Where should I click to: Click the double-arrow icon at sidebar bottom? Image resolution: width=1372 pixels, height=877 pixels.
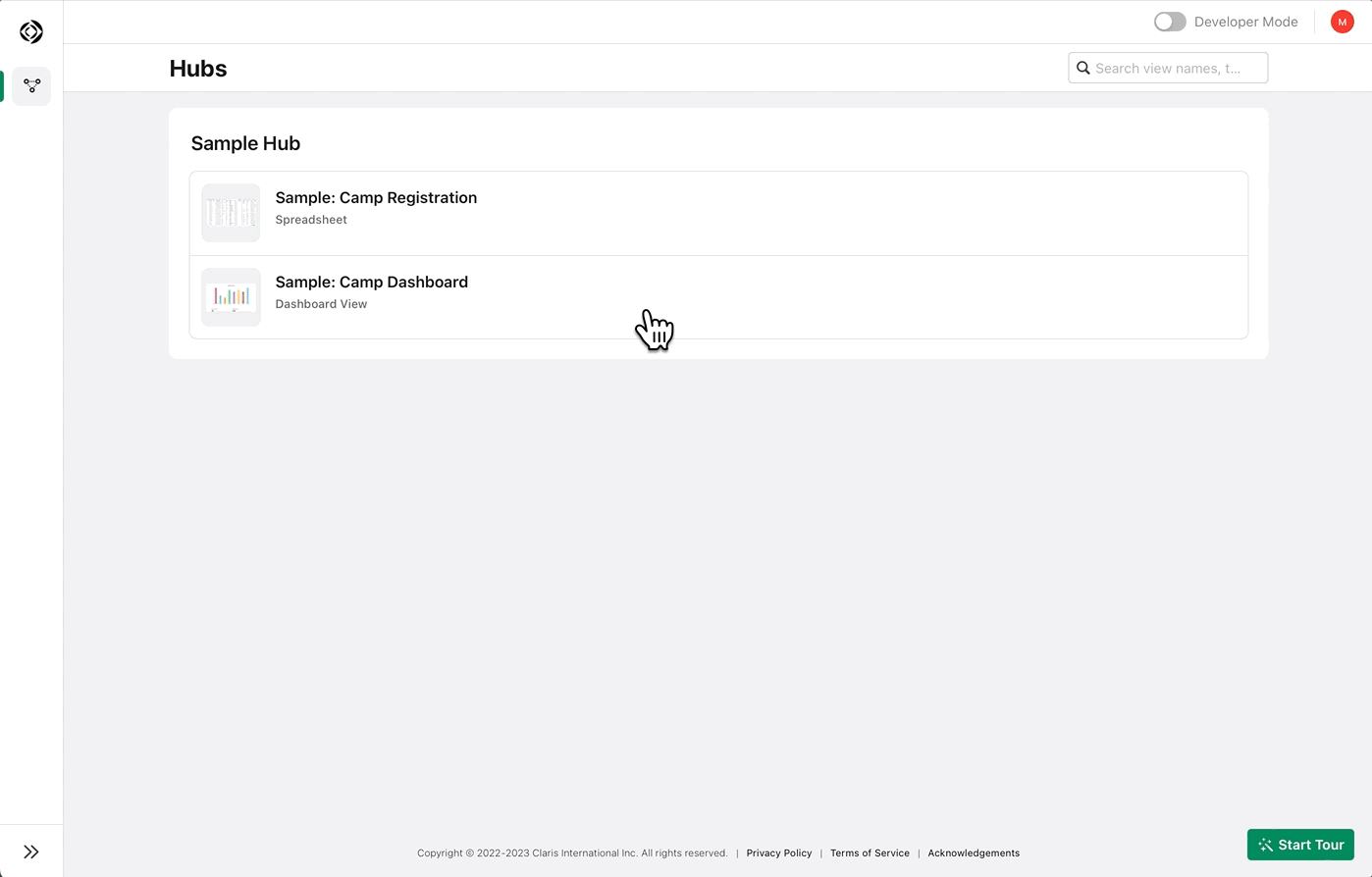(30, 850)
